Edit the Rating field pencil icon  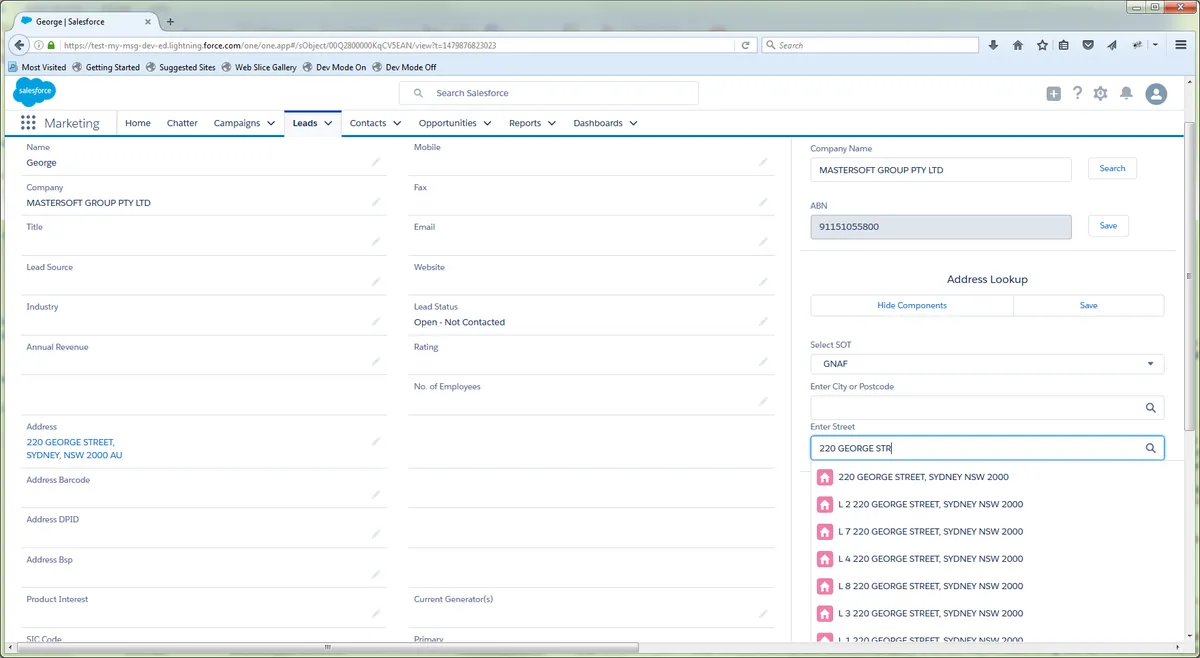(763, 361)
